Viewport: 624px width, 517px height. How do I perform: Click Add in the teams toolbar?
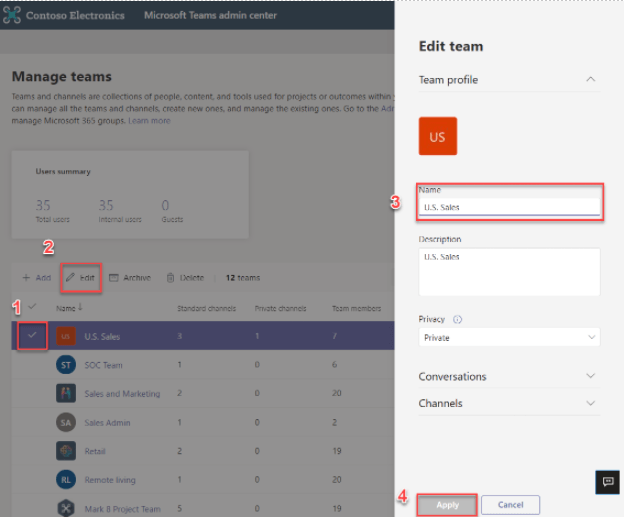point(37,277)
